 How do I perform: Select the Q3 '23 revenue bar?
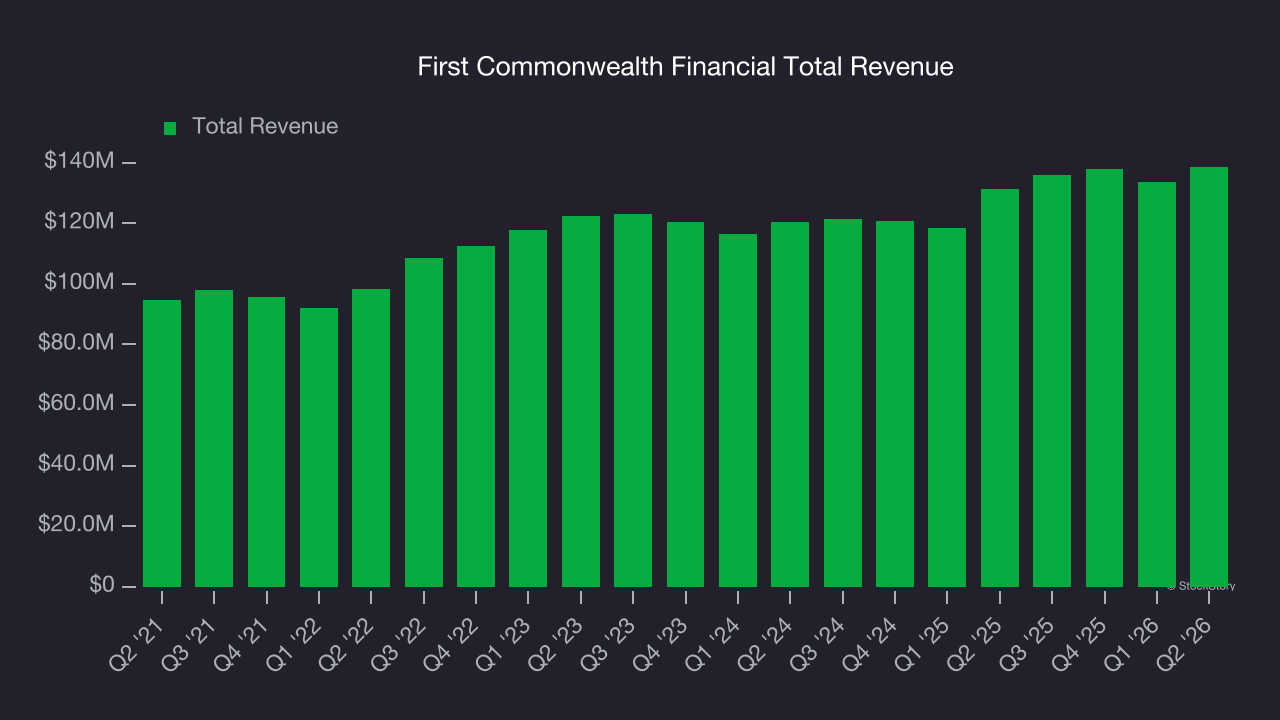(633, 400)
